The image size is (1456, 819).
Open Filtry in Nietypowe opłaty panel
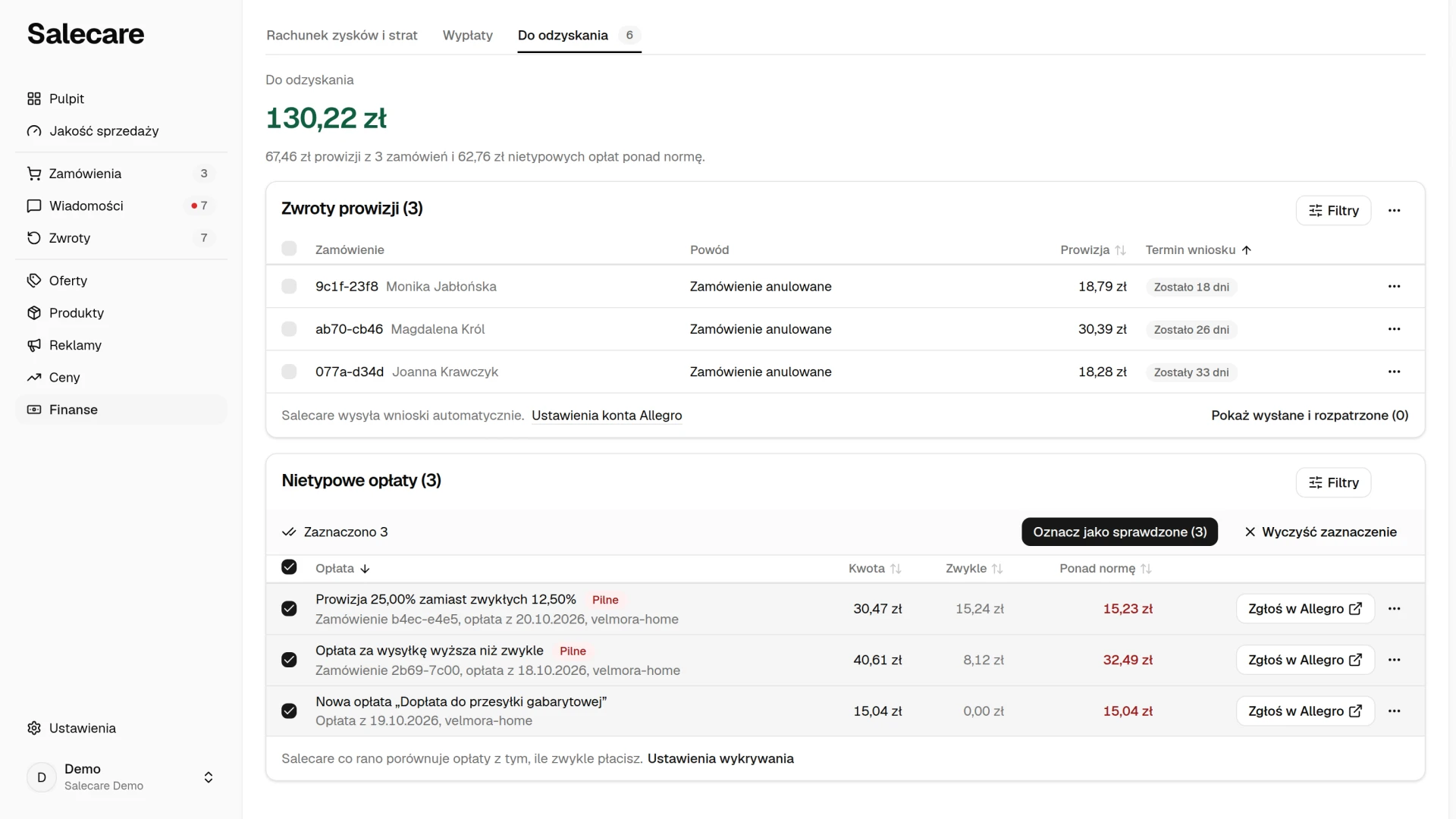click(1333, 483)
